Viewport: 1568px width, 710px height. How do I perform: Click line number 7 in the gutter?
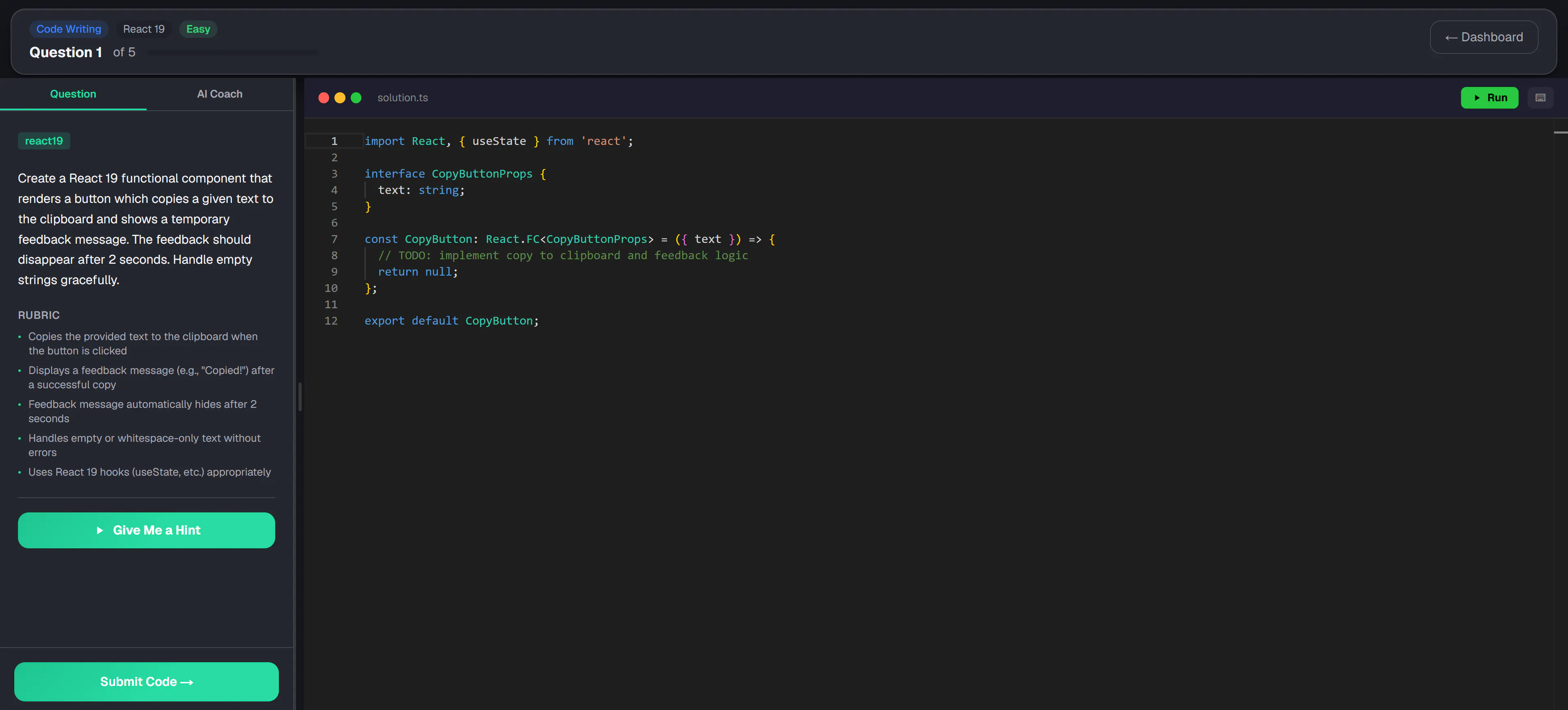pyautogui.click(x=334, y=239)
